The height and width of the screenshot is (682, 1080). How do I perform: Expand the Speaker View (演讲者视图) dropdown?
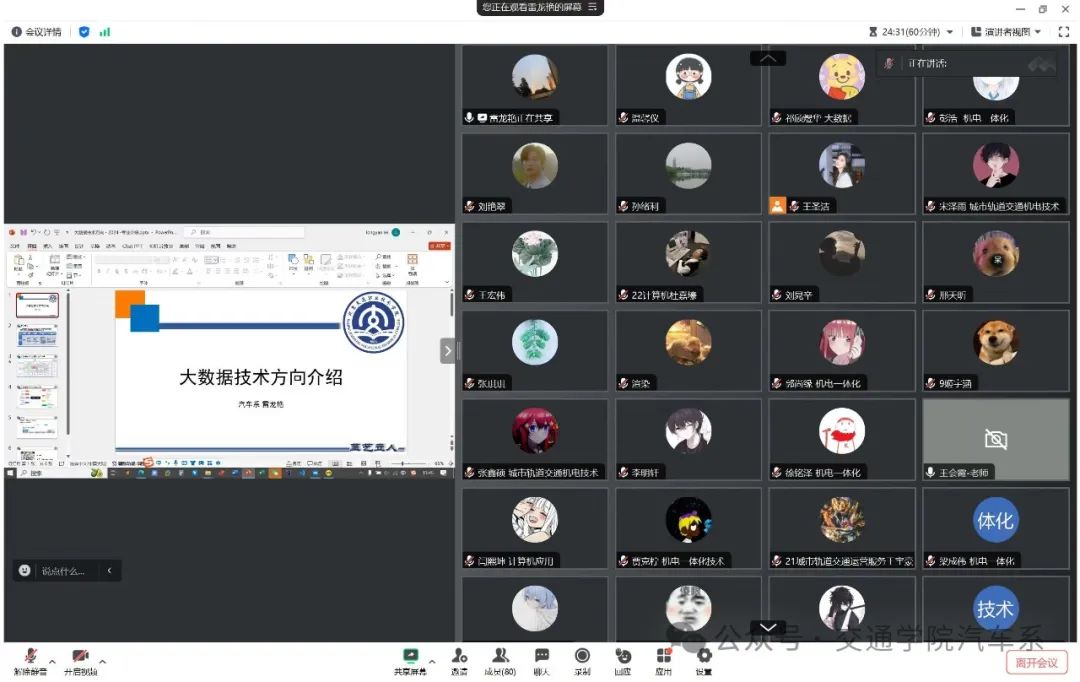click(x=1037, y=32)
